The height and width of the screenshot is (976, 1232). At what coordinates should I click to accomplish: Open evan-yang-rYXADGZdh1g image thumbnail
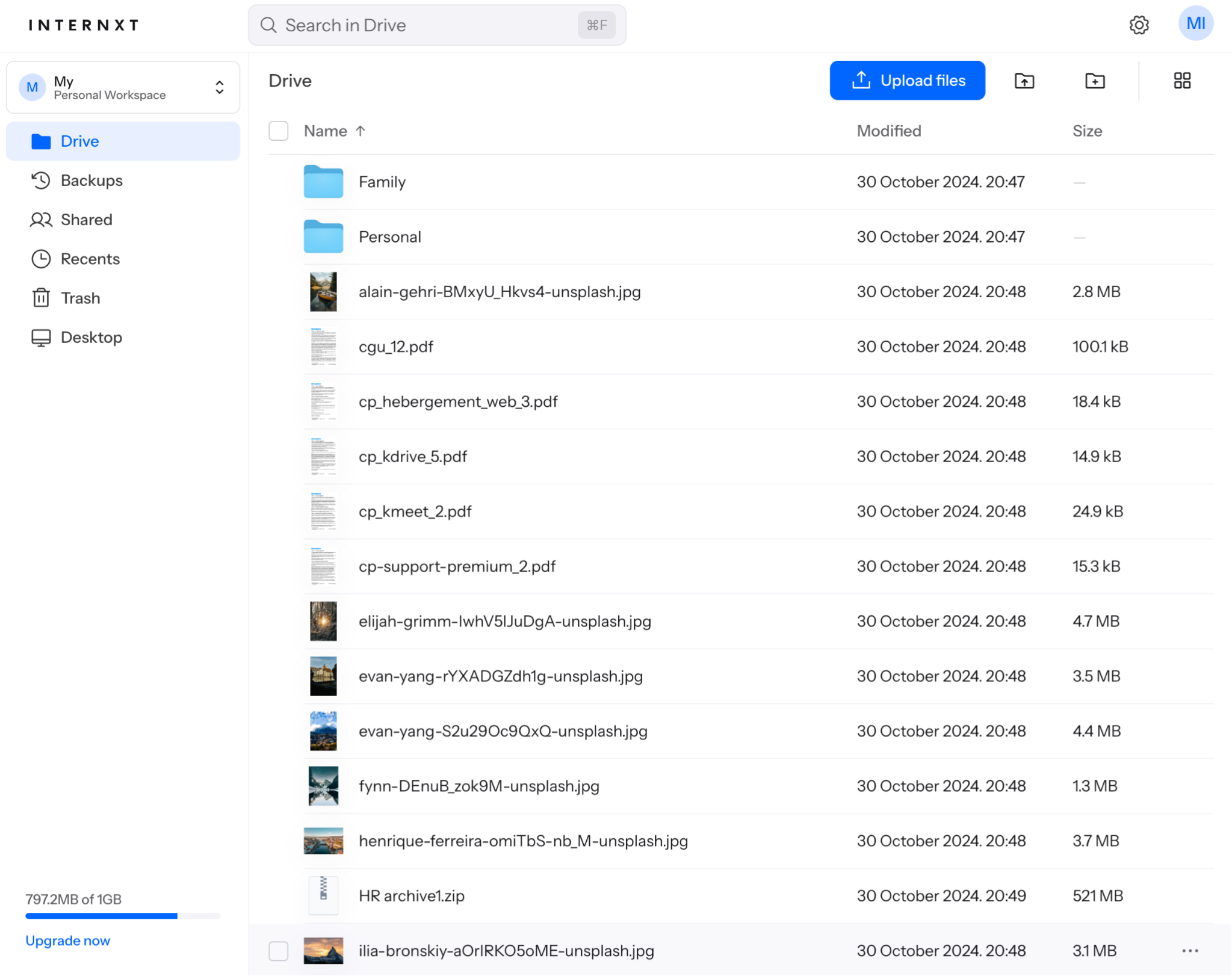tap(323, 676)
